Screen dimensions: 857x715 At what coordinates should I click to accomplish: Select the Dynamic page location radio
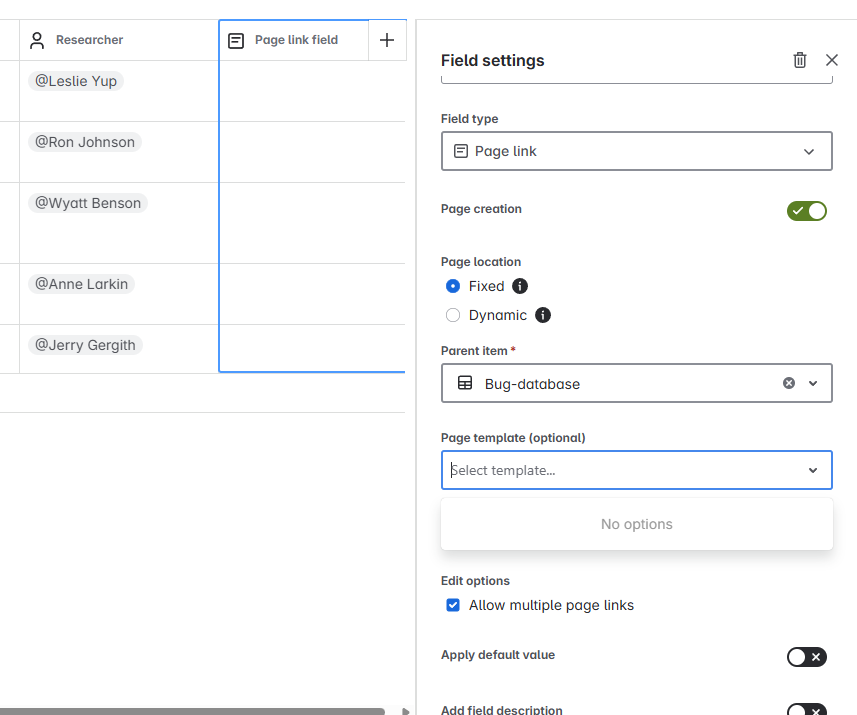pyautogui.click(x=453, y=315)
